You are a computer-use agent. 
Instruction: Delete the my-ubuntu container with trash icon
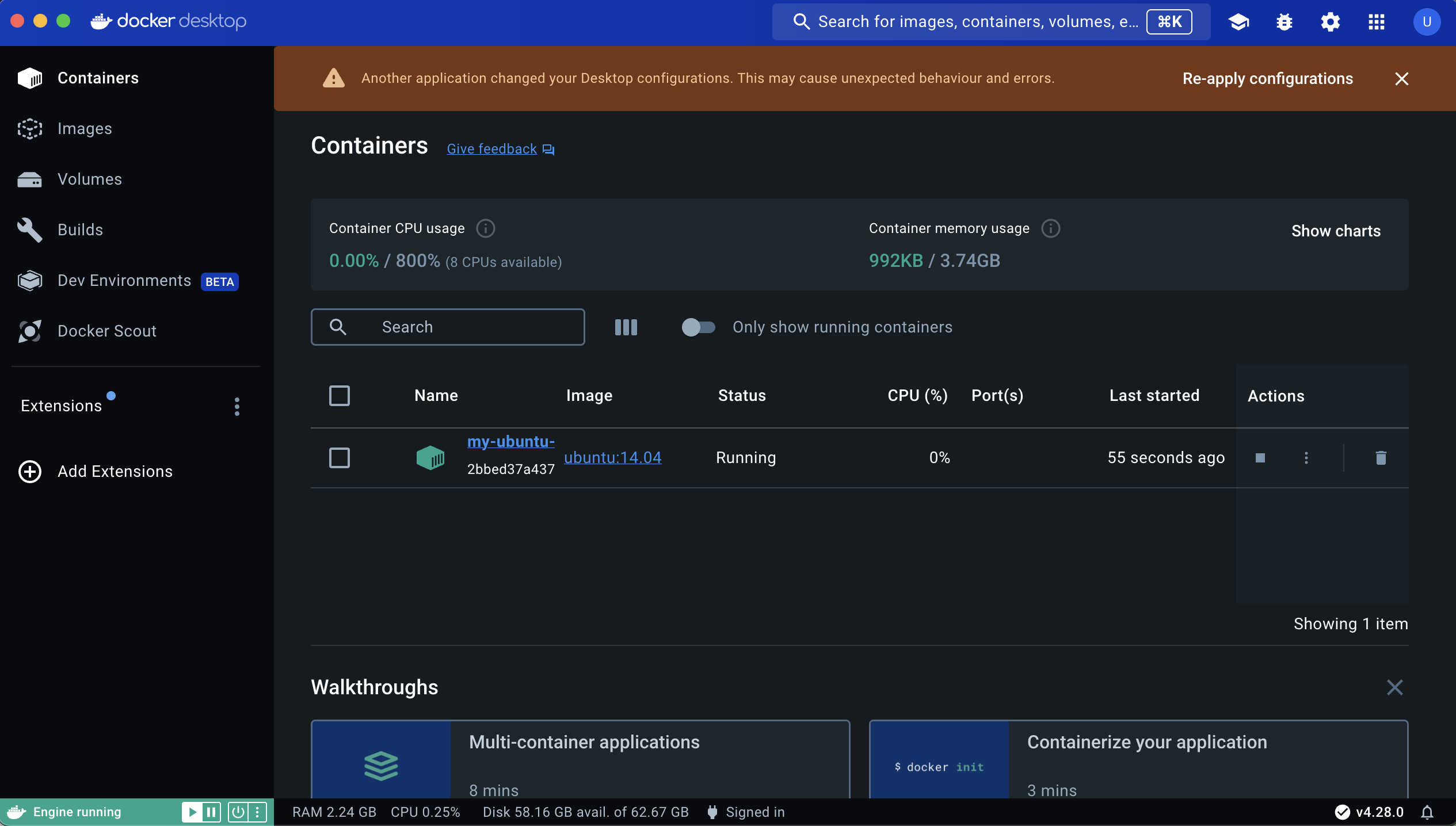(x=1381, y=458)
